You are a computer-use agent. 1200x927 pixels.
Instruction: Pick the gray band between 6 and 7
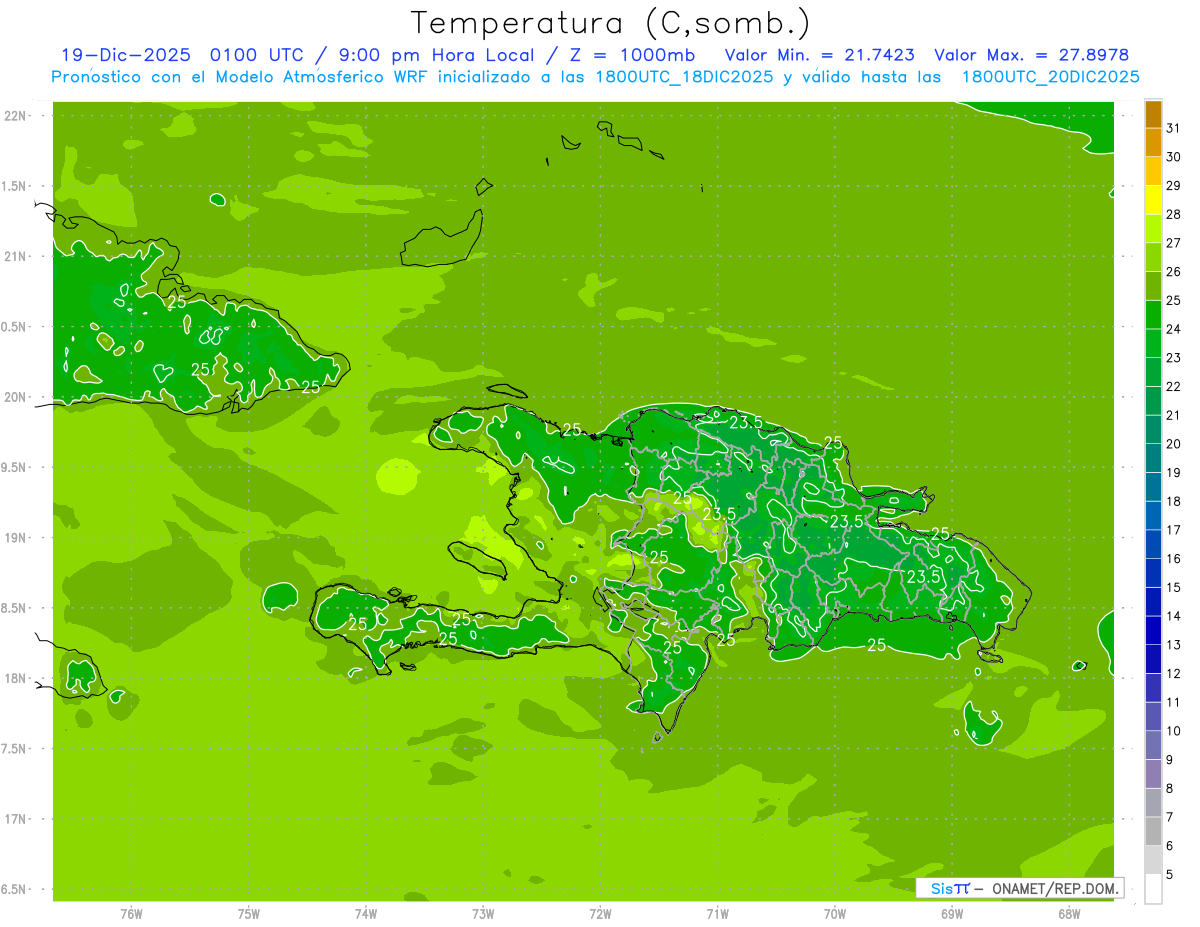coord(1153,831)
